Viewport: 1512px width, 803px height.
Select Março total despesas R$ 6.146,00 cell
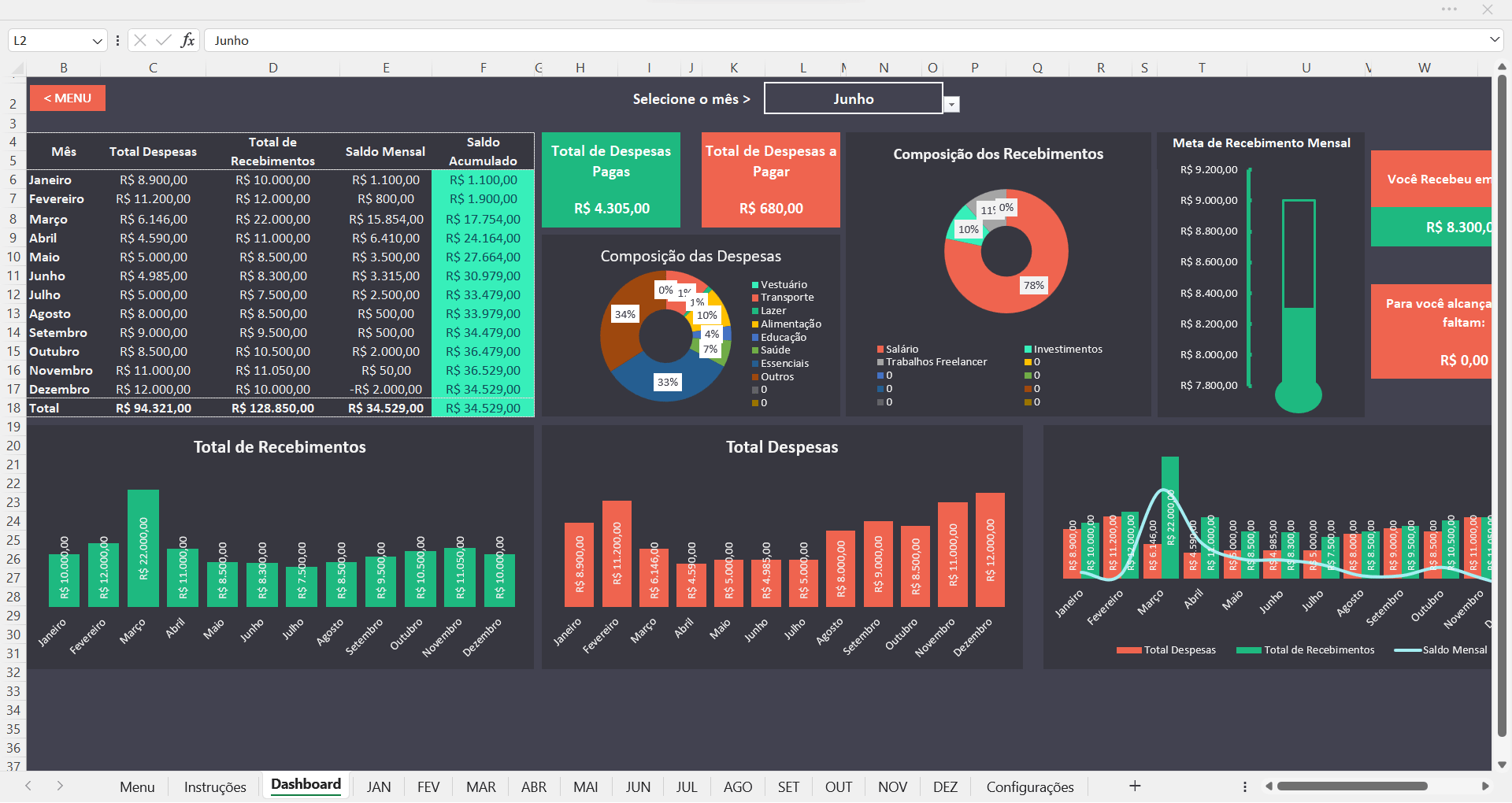click(x=154, y=219)
